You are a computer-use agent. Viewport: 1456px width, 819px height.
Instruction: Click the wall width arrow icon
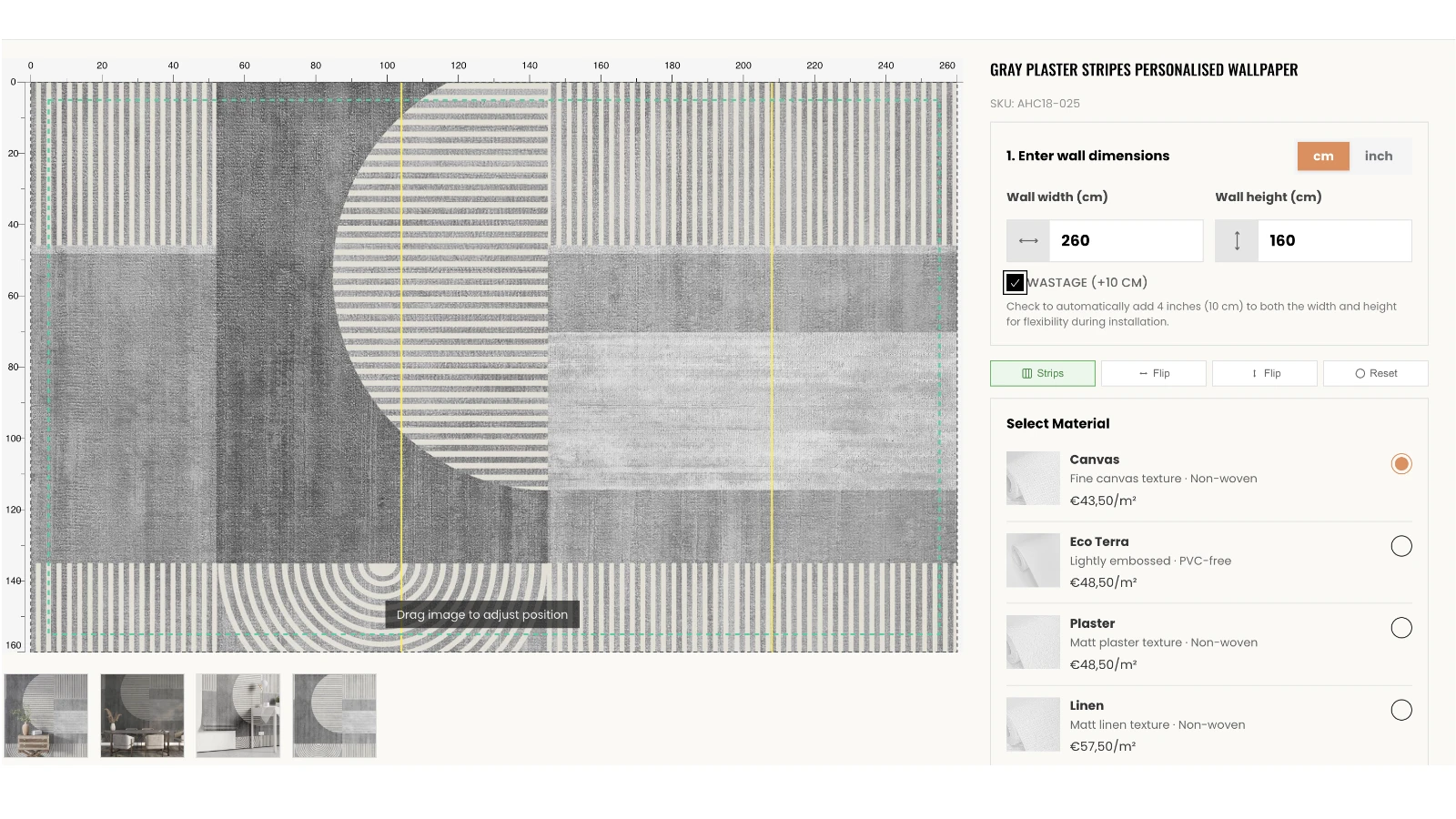coord(1028,241)
